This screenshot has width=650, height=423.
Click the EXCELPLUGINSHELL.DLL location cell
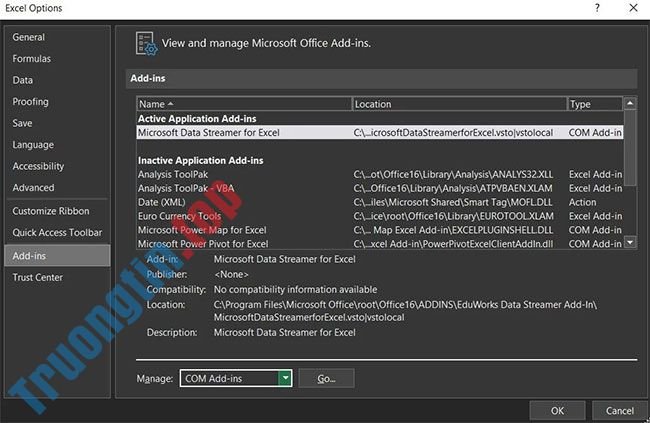coord(453,230)
